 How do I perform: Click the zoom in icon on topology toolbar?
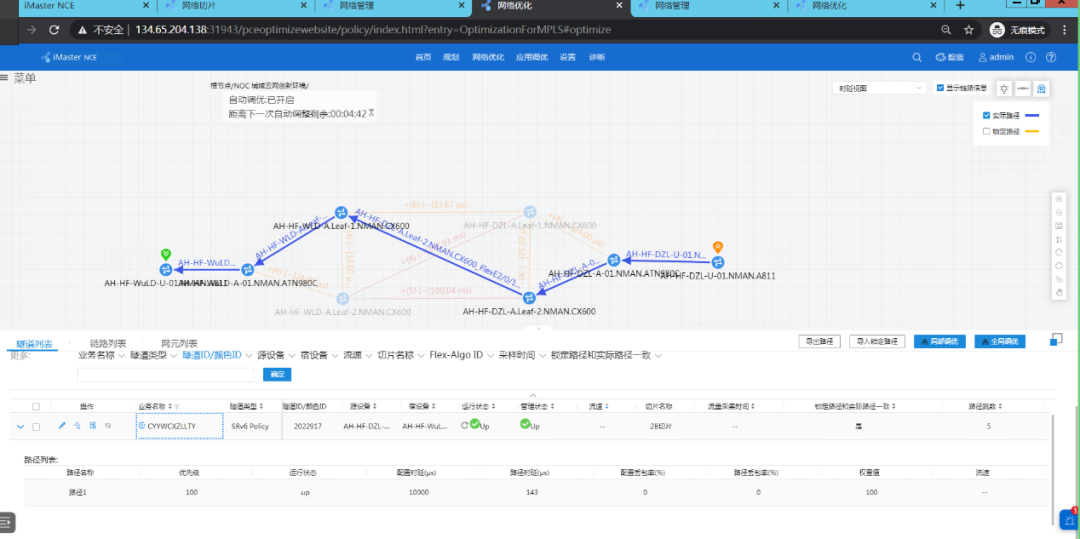[1059, 199]
